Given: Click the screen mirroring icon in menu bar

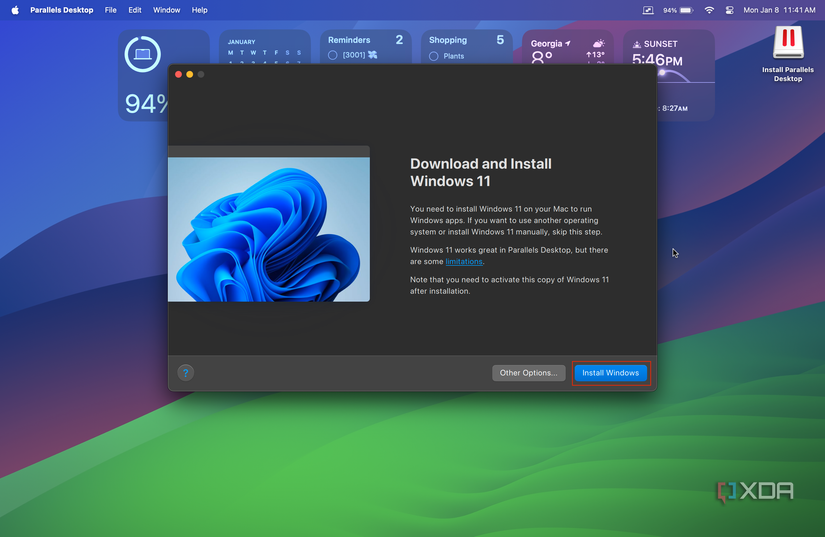Looking at the screenshot, I should 648,10.
